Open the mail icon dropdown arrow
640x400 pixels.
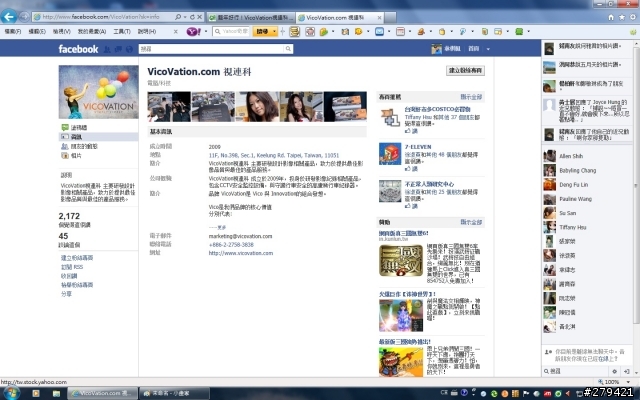pyautogui.click(x=389, y=31)
